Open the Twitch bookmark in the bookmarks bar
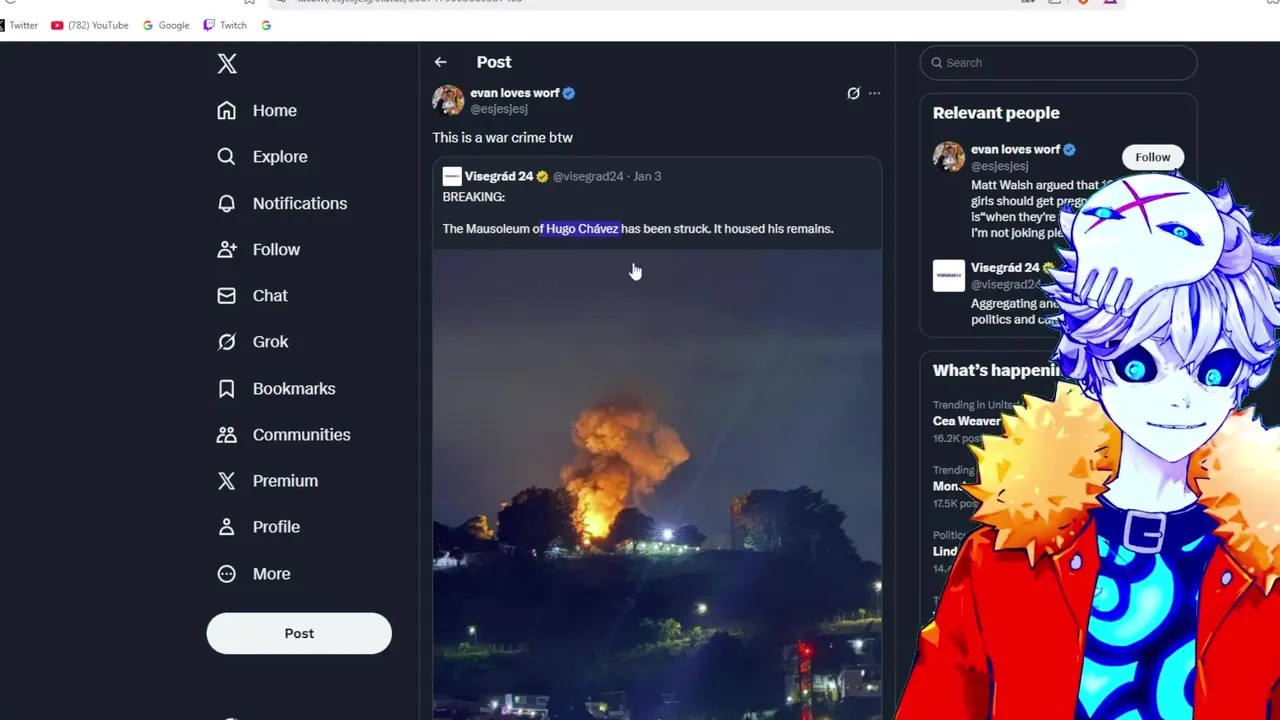The width and height of the screenshot is (1280, 720). 225,25
